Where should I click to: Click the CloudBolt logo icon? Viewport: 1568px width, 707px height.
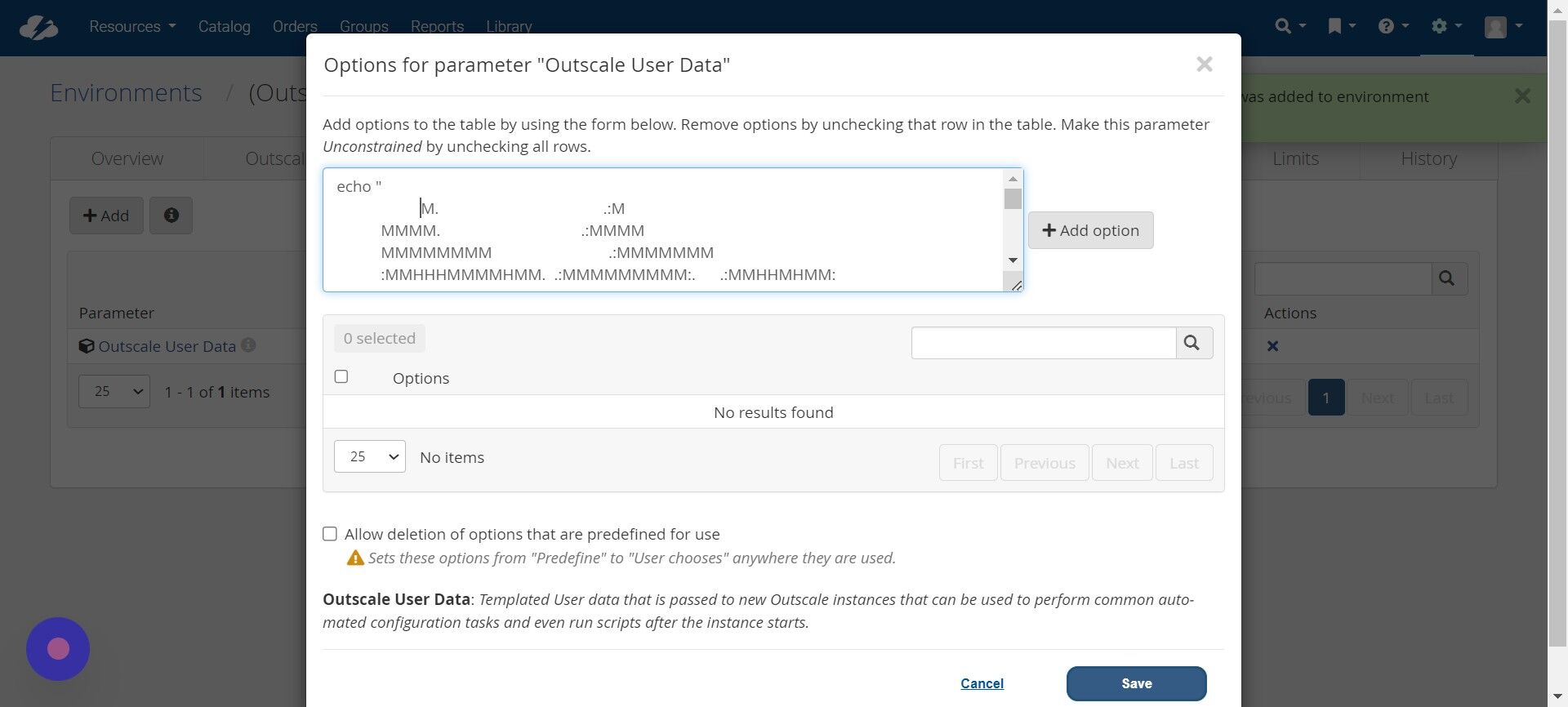[38, 27]
